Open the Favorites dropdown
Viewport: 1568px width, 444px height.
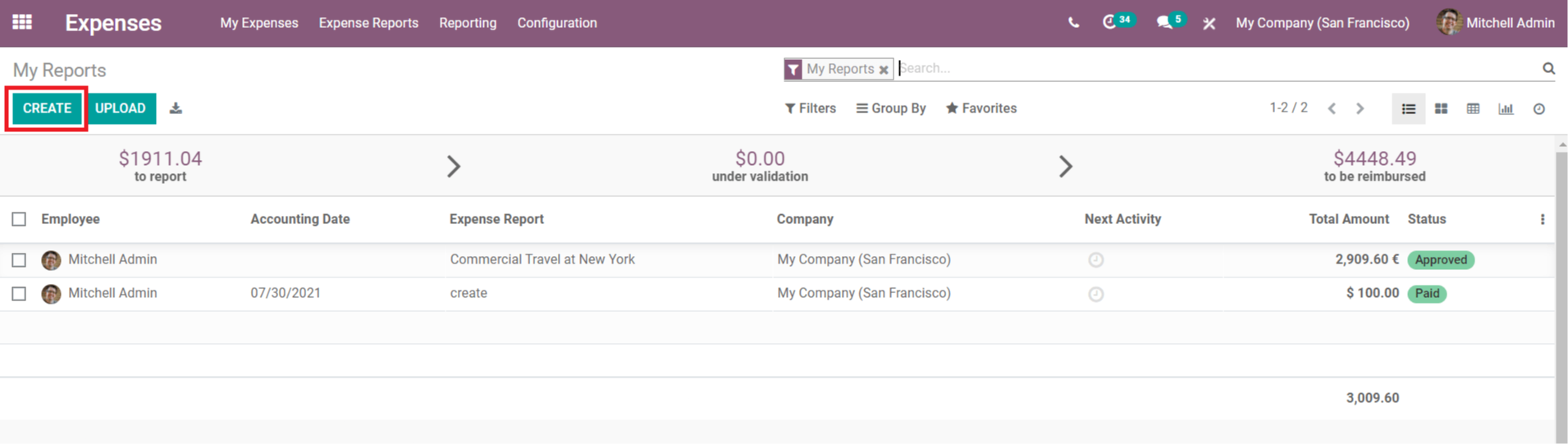click(x=981, y=108)
